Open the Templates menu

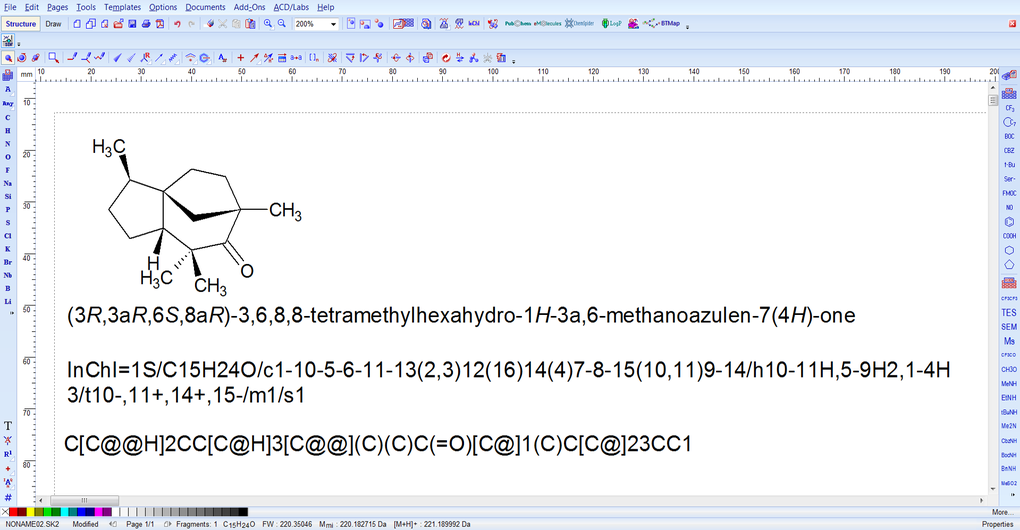coord(122,7)
